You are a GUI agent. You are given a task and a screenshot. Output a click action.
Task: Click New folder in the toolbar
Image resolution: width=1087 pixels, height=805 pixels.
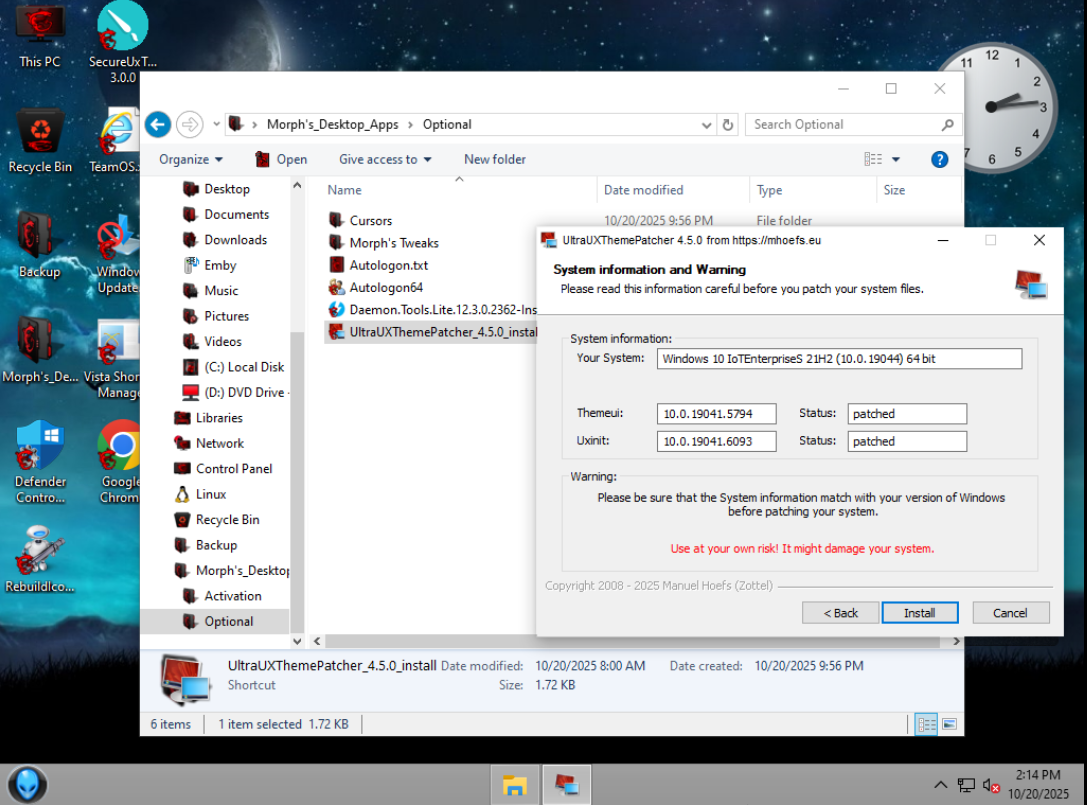(494, 159)
